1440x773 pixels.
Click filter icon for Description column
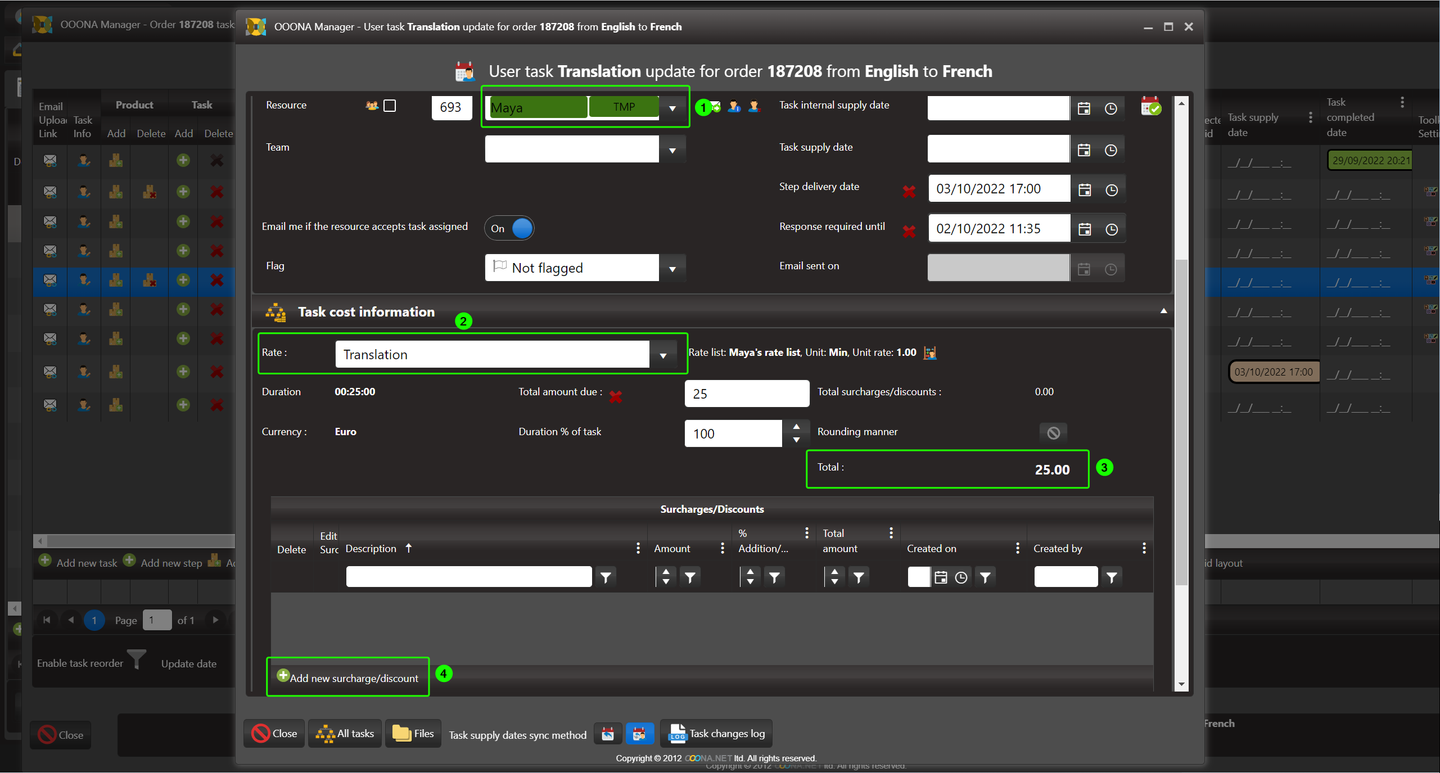606,577
